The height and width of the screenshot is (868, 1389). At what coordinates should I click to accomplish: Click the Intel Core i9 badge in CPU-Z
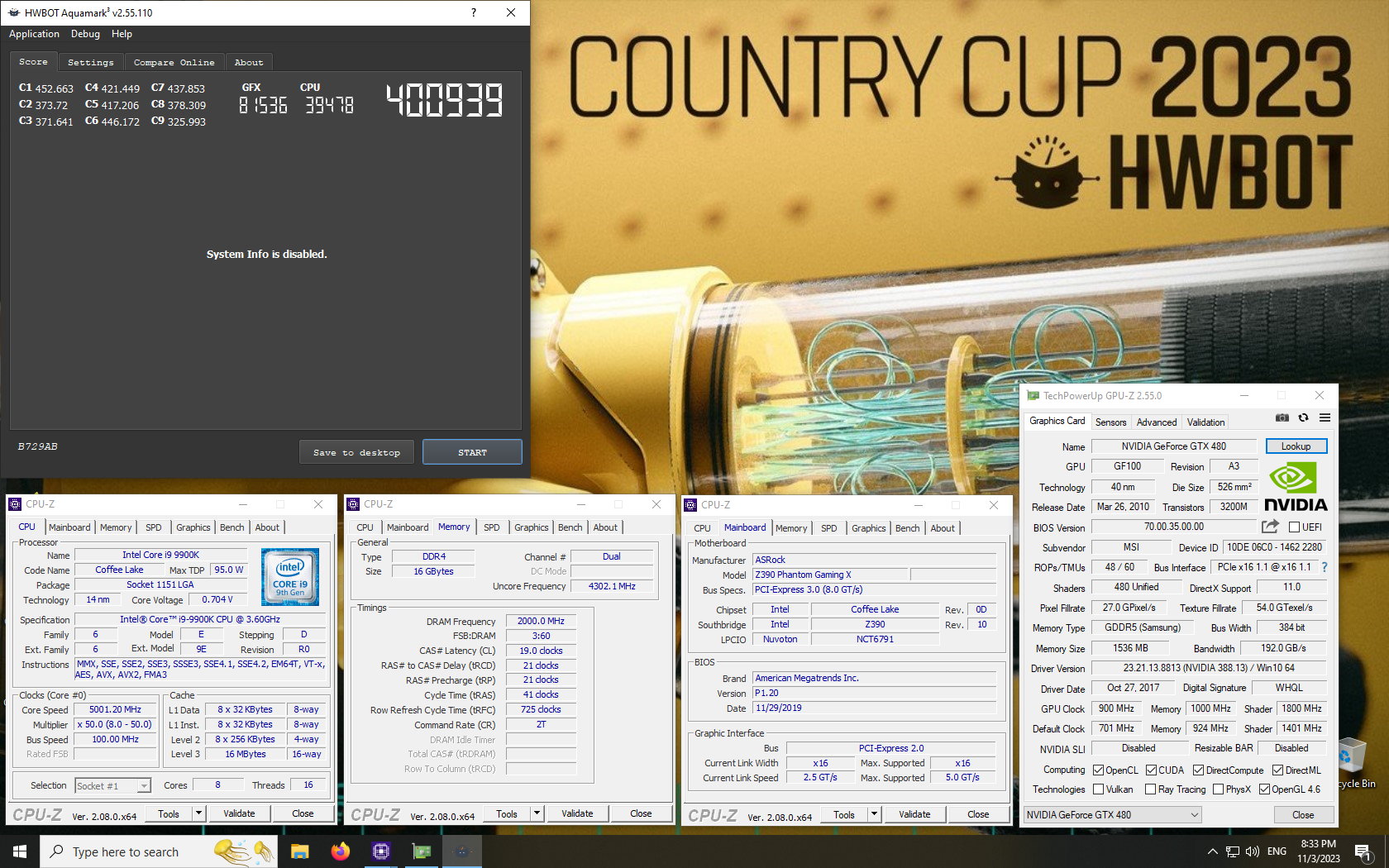click(x=290, y=577)
